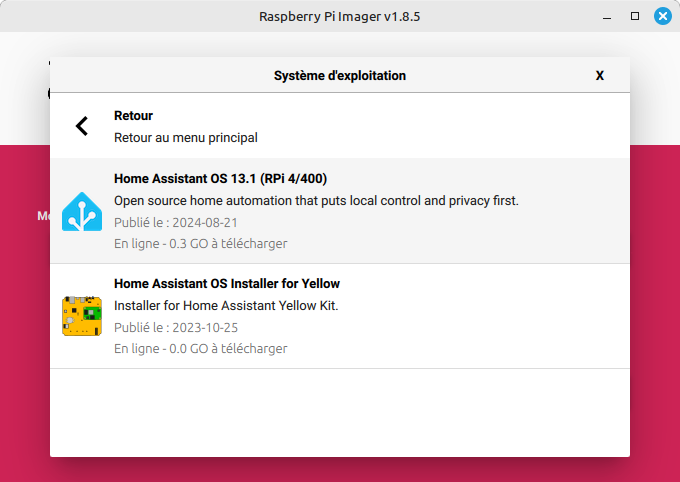Viewport: 680px width, 482px height.
Task: Click the Retour heading
Action: [x=134, y=116]
